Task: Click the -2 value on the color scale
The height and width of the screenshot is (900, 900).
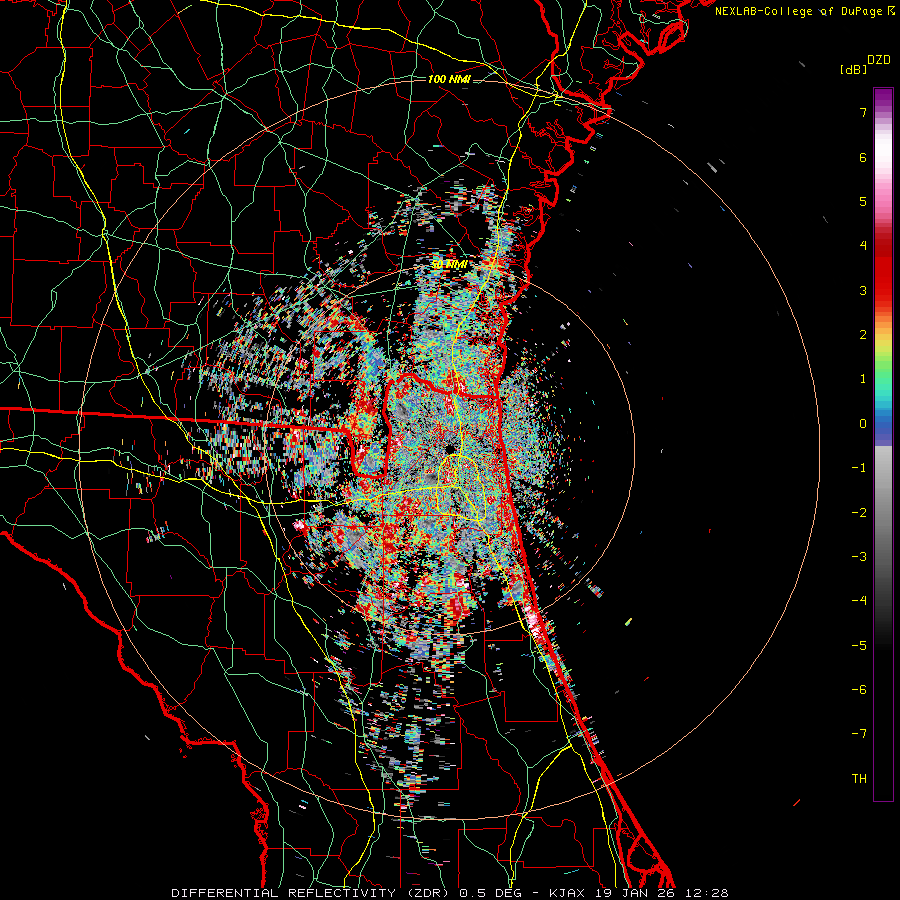Action: point(859,513)
